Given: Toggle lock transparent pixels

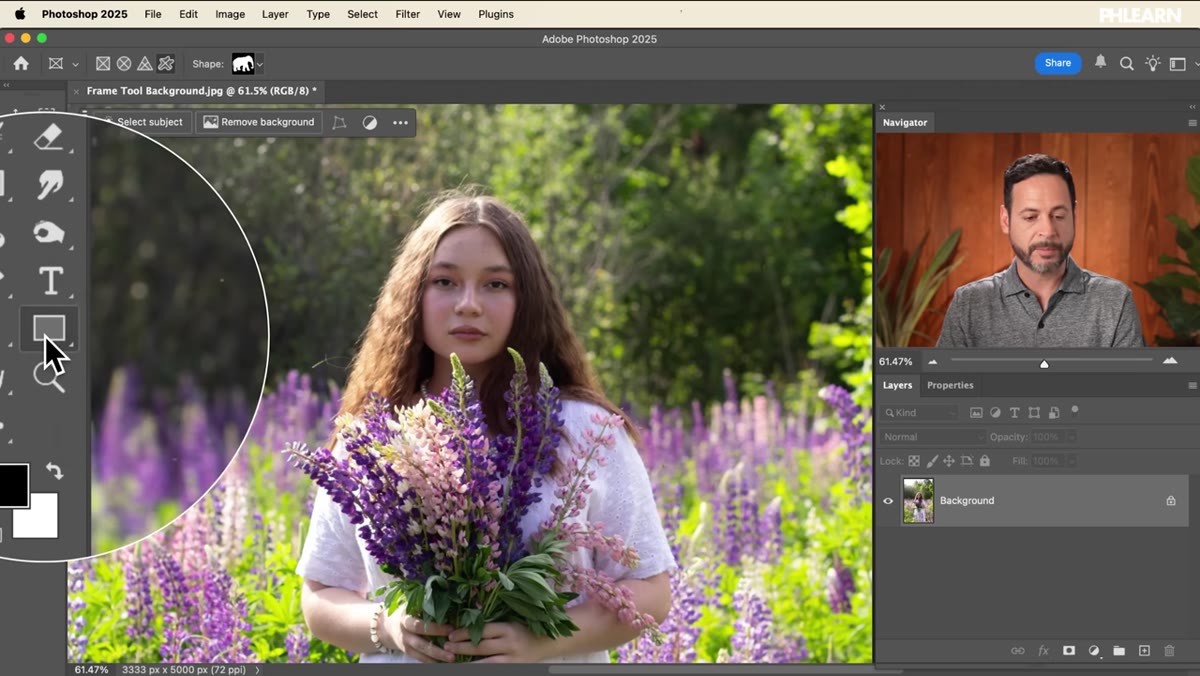Looking at the screenshot, I should tap(914, 461).
